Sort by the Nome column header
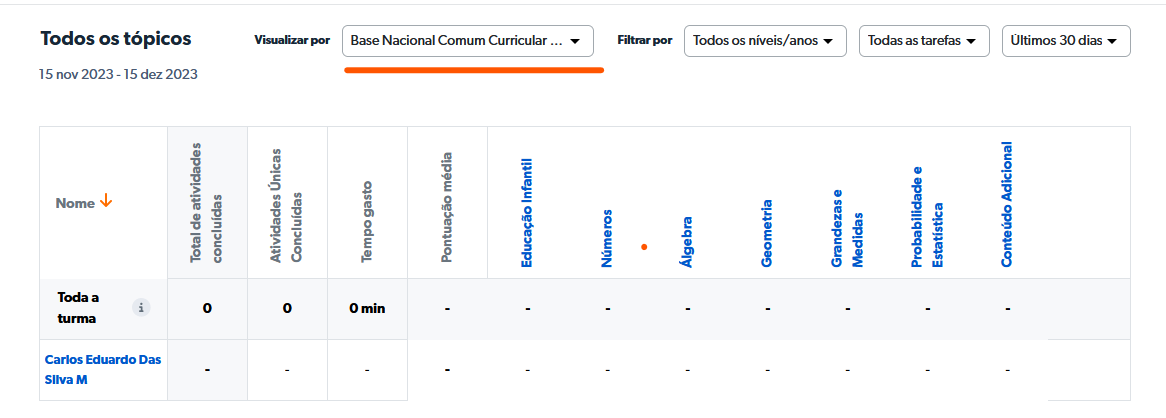The width and height of the screenshot is (1166, 418). point(75,203)
